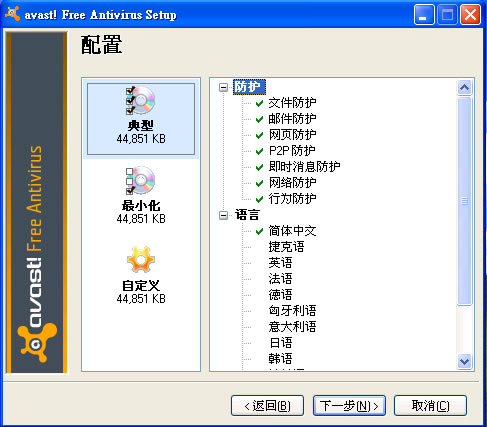Minimize the avast! Setup window
This screenshot has width=487, height=427.
pyautogui.click(x=424, y=15)
